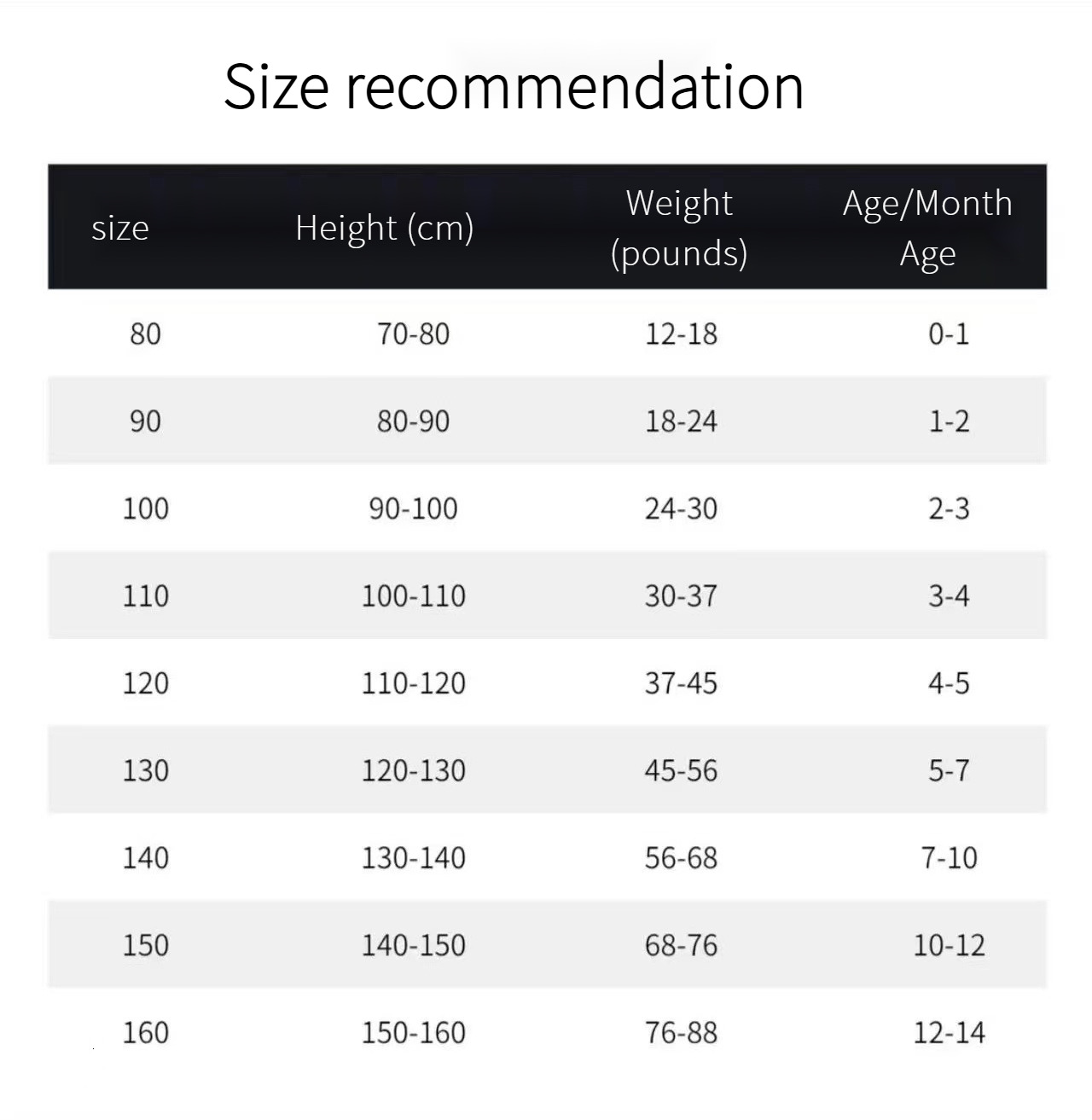
Task: Click the 5-7 age cell
Action: (949, 771)
